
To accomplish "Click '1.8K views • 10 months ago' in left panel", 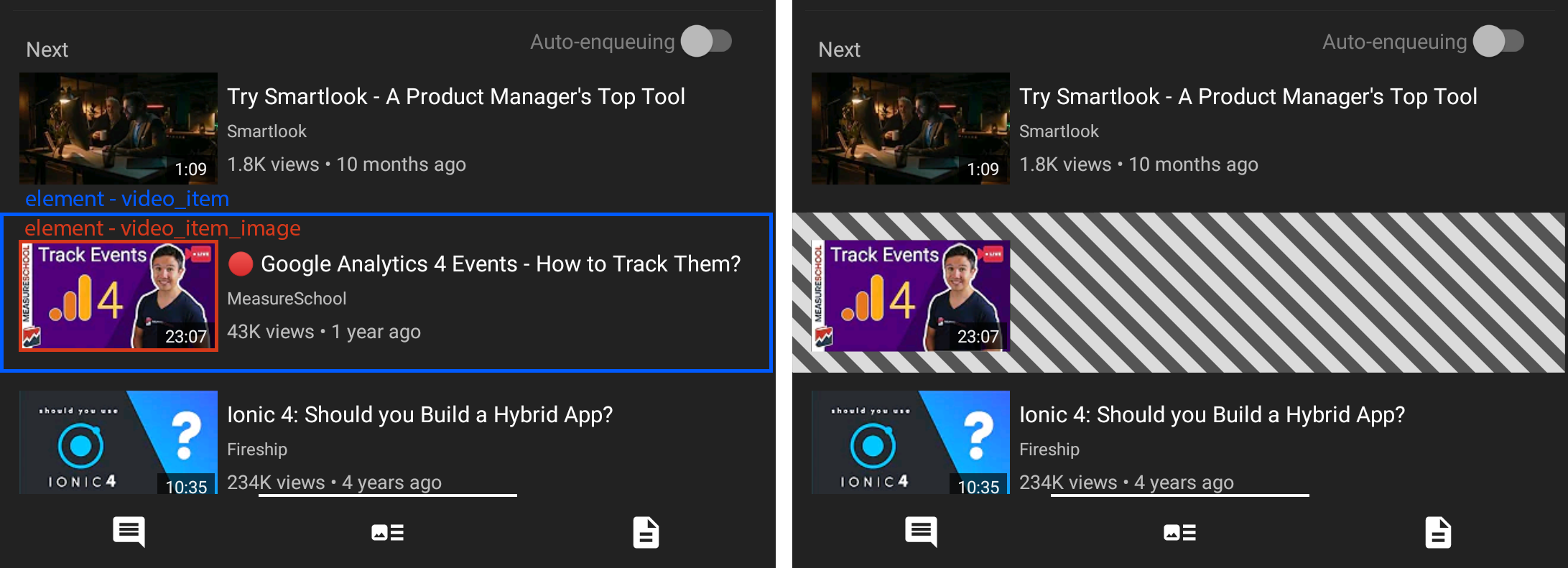I will click(x=346, y=164).
